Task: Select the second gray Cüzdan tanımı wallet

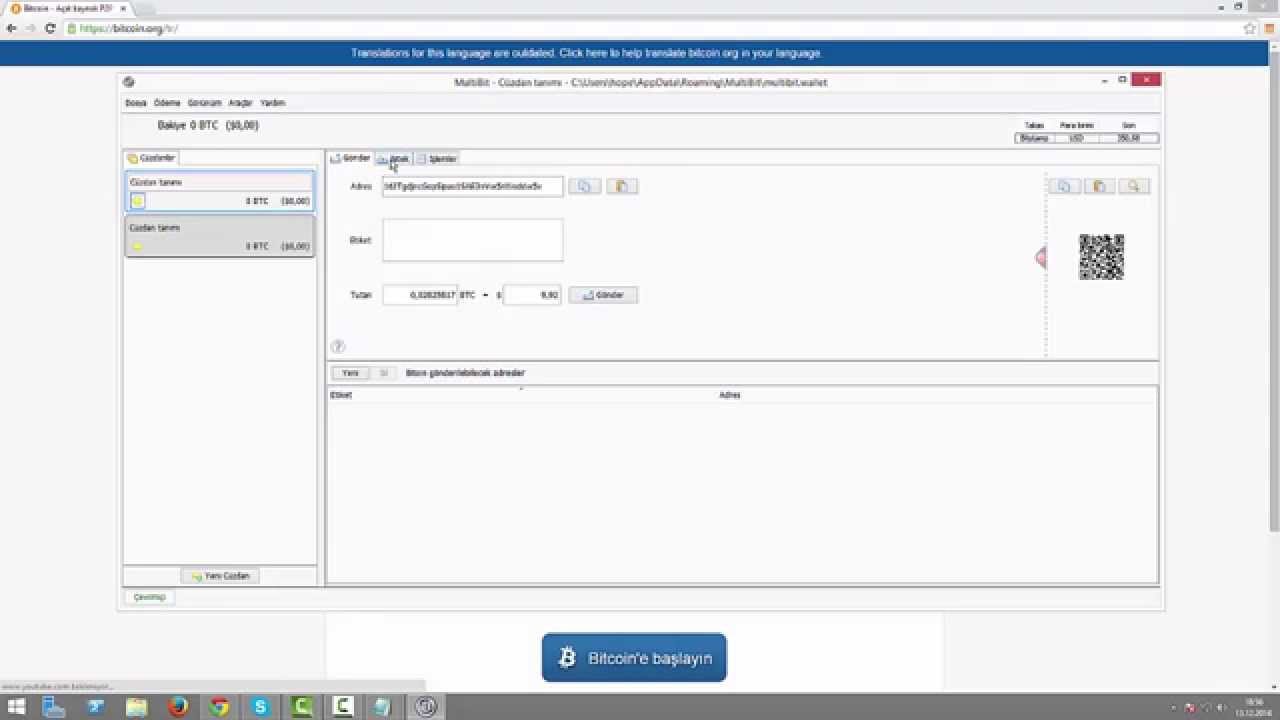Action: [220, 236]
